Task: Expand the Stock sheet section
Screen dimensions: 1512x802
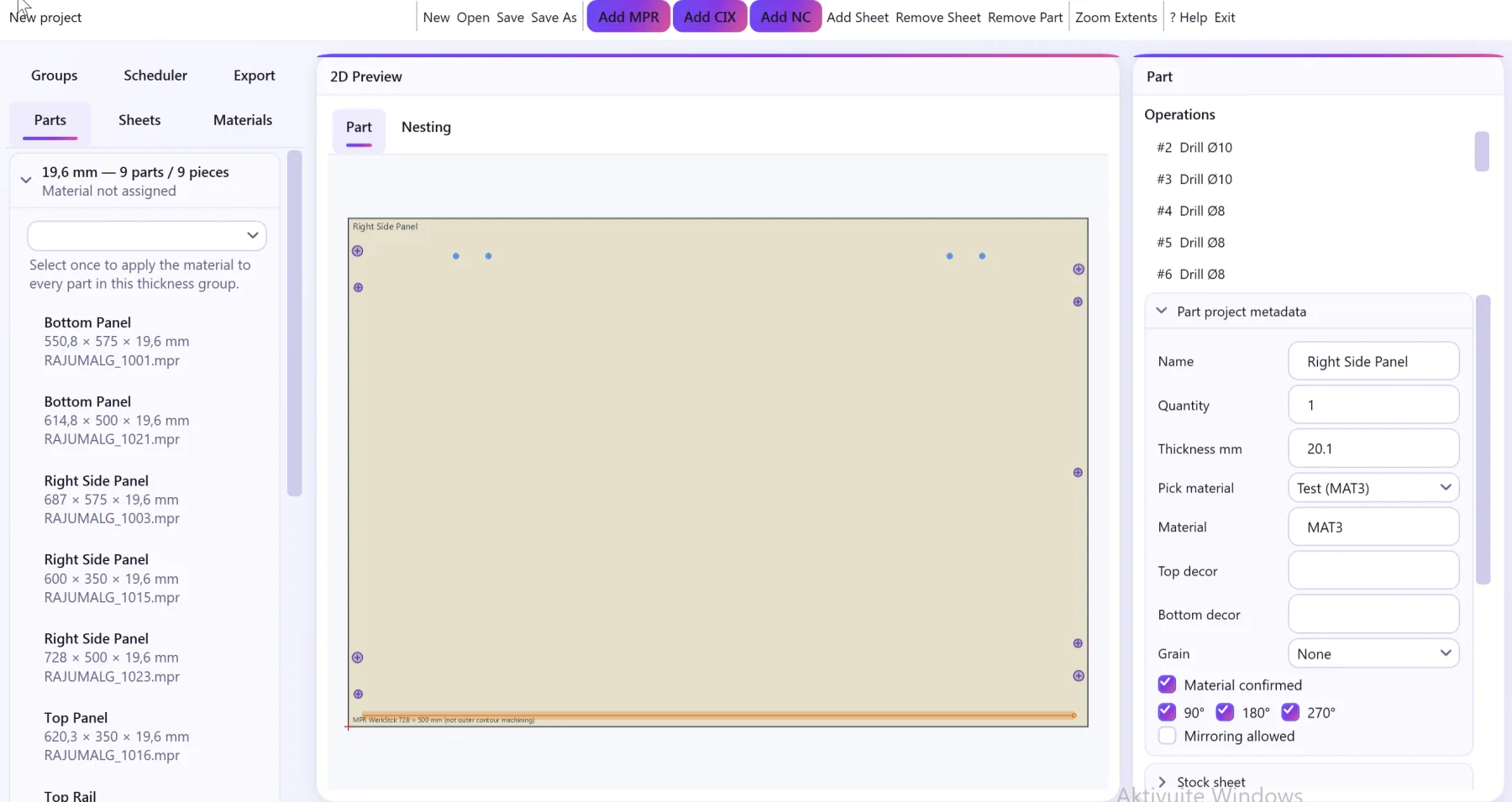Action: point(1161,782)
